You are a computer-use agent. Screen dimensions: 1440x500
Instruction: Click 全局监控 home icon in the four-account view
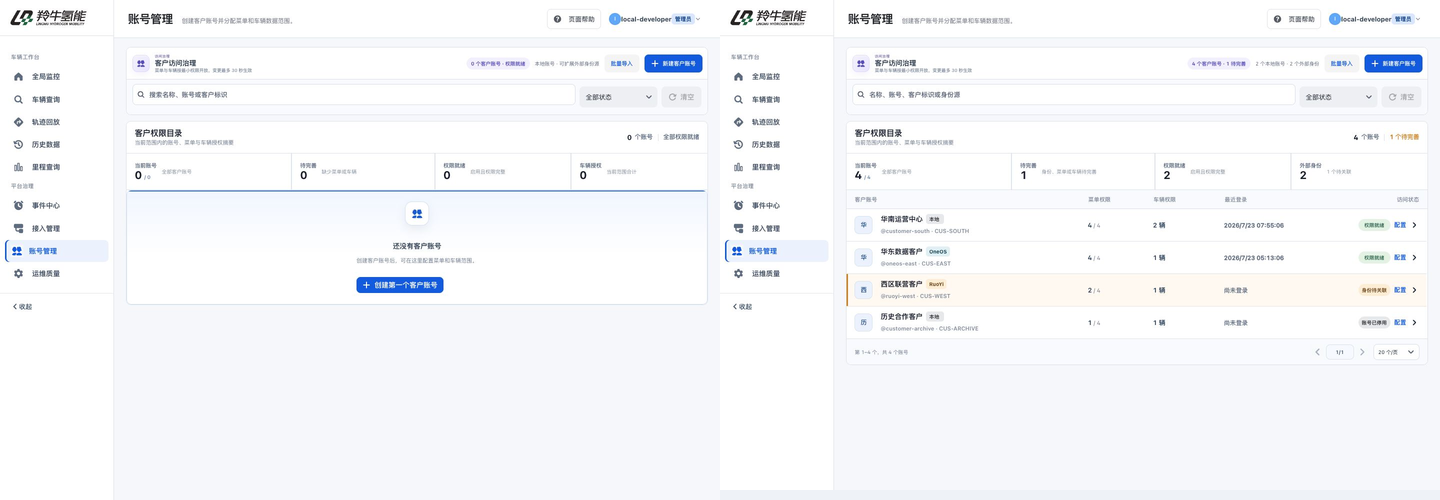(738, 77)
